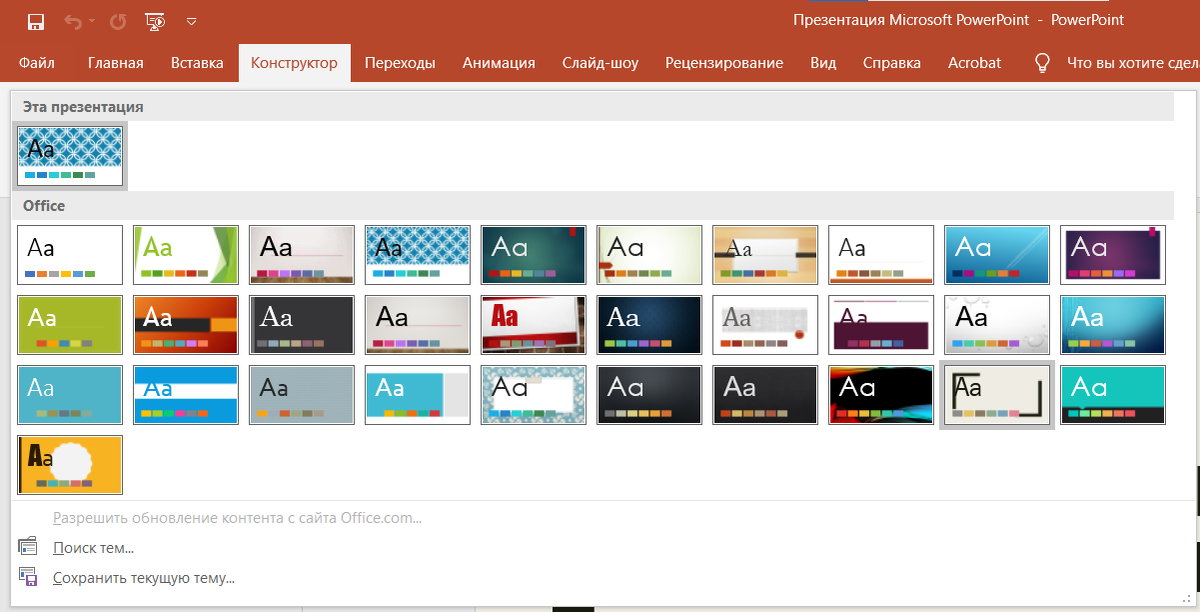The image size is (1200, 612).
Task: Click the Redo circular arrow icon
Action: click(118, 20)
